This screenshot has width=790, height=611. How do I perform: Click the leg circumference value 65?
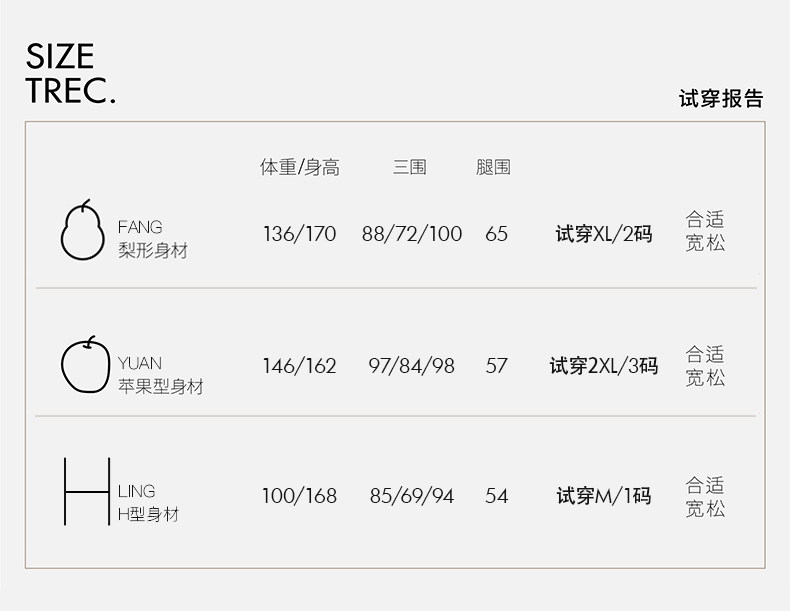click(497, 235)
